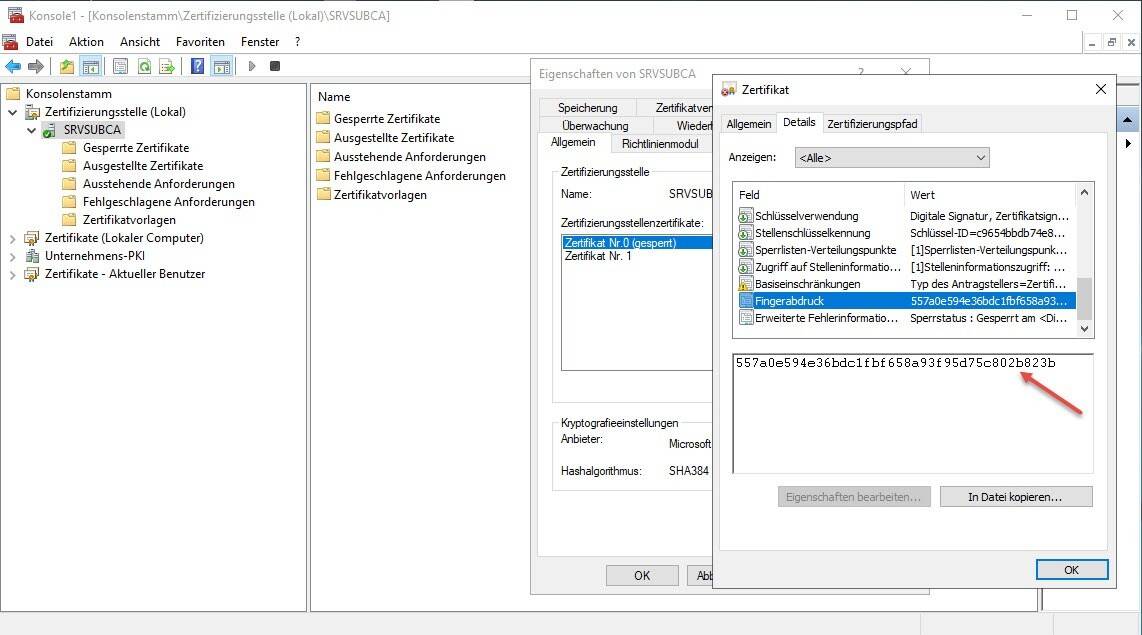Click the Up one level folder icon
Viewport: 1142px width, 635px height.
pos(66,66)
